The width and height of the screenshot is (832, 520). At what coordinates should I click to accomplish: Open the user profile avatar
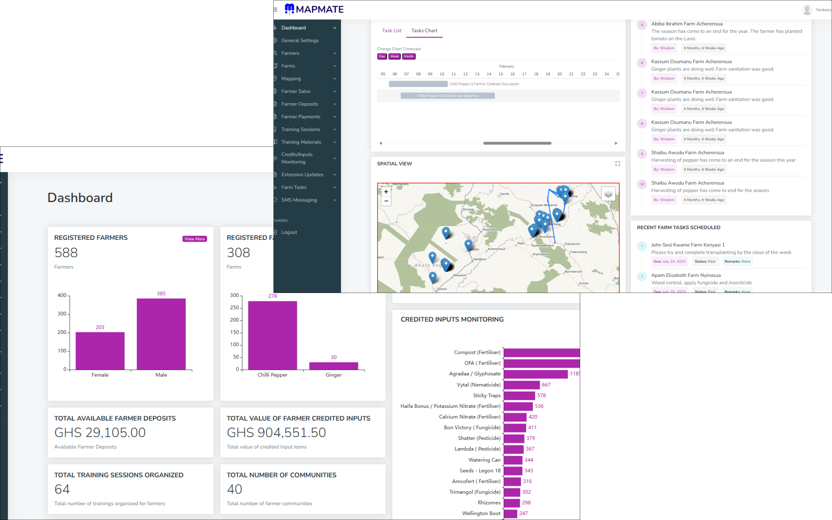[x=807, y=10]
